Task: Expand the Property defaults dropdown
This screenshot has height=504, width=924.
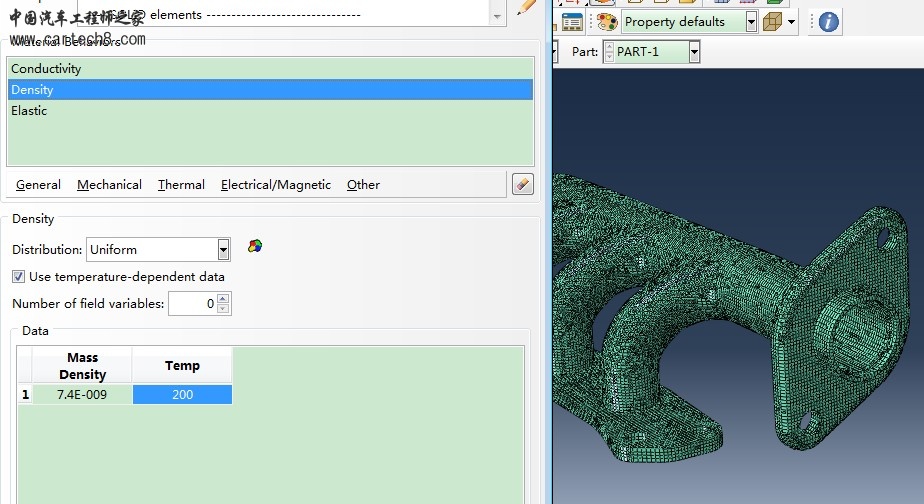Action: [750, 22]
